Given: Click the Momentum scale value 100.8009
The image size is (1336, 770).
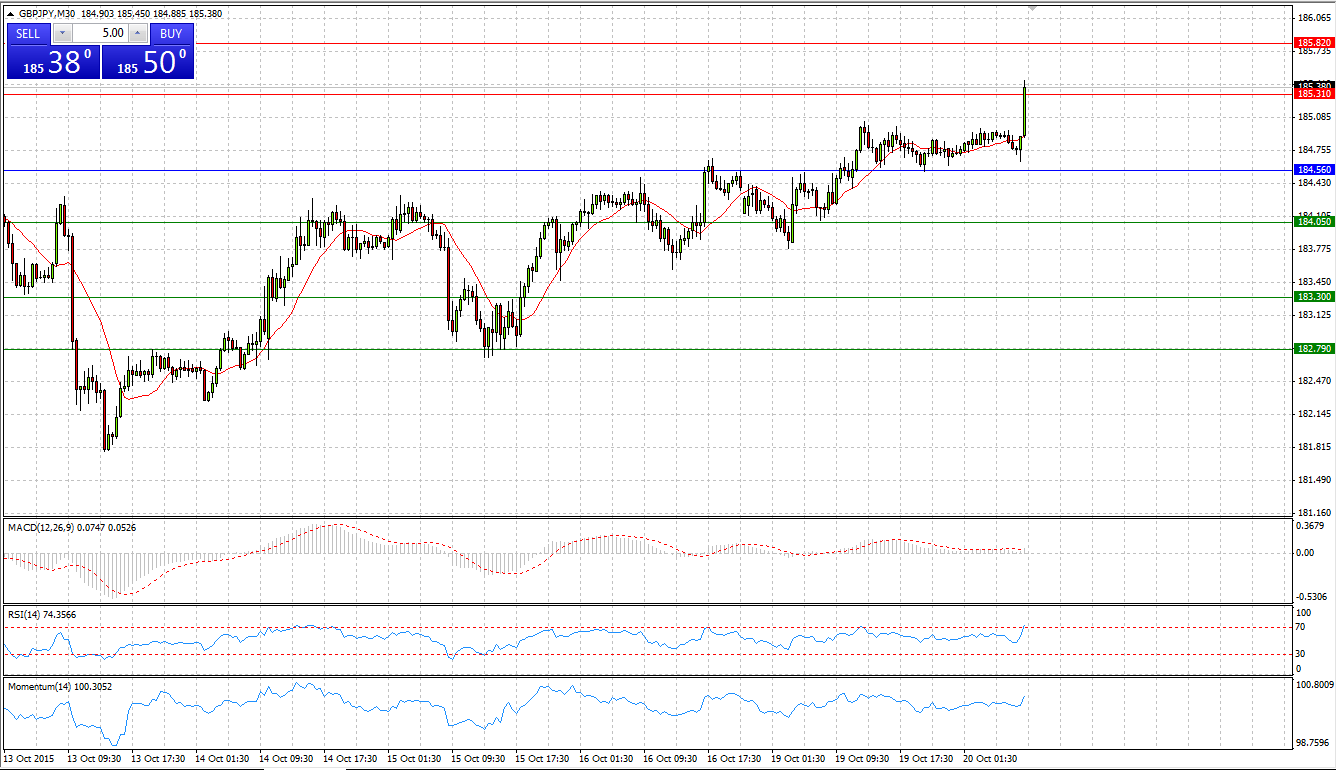Looking at the screenshot, I should [x=1314, y=685].
